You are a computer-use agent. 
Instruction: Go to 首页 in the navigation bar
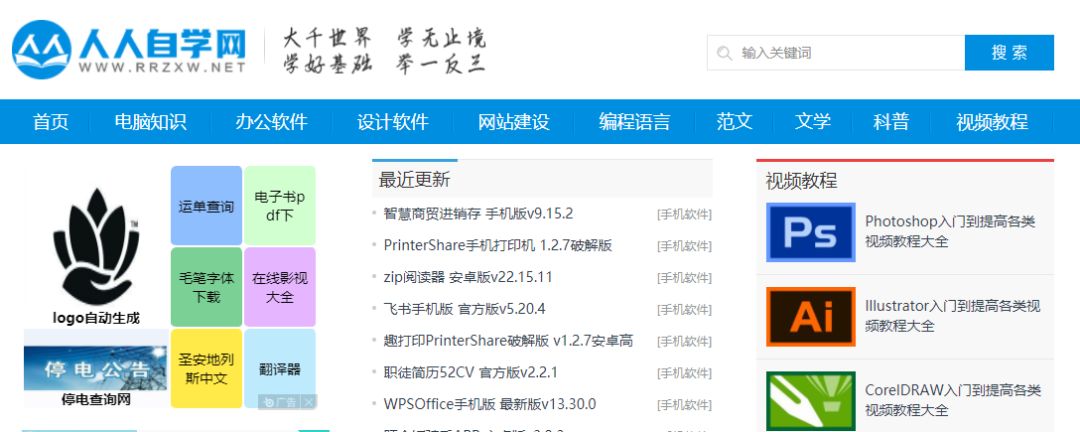click(51, 122)
